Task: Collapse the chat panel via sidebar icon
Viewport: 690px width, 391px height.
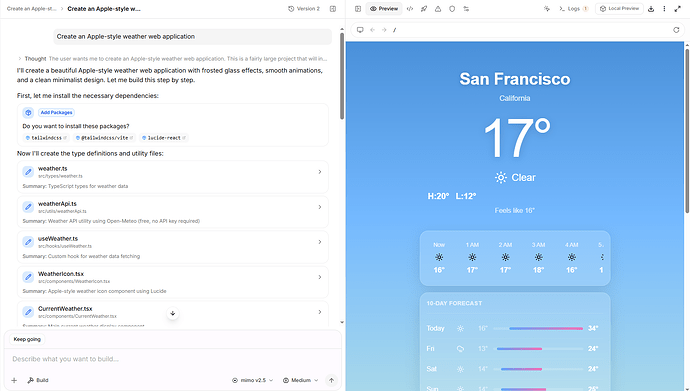Action: pyautogui.click(x=358, y=9)
